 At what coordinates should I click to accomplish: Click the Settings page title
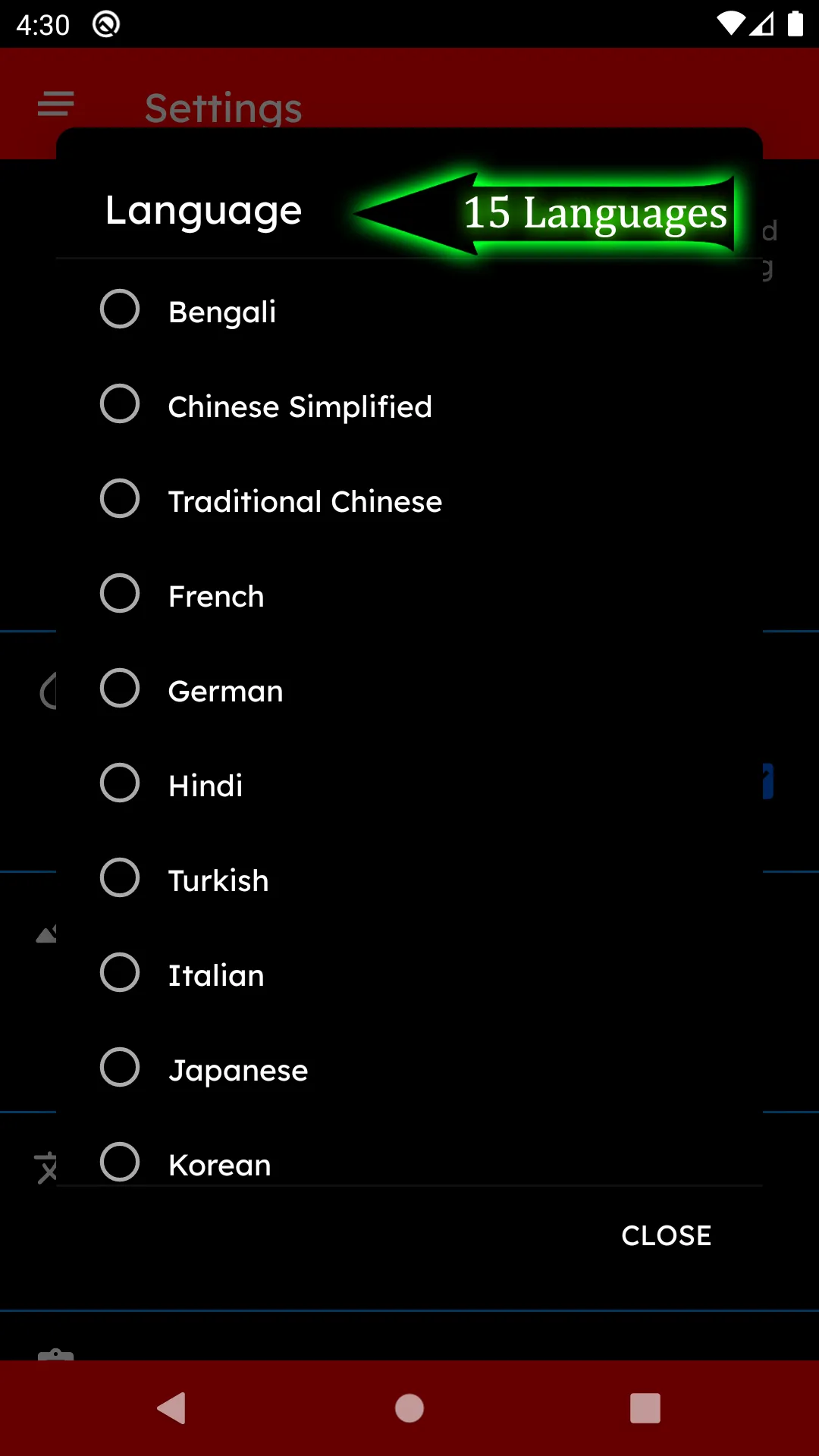pos(223,108)
